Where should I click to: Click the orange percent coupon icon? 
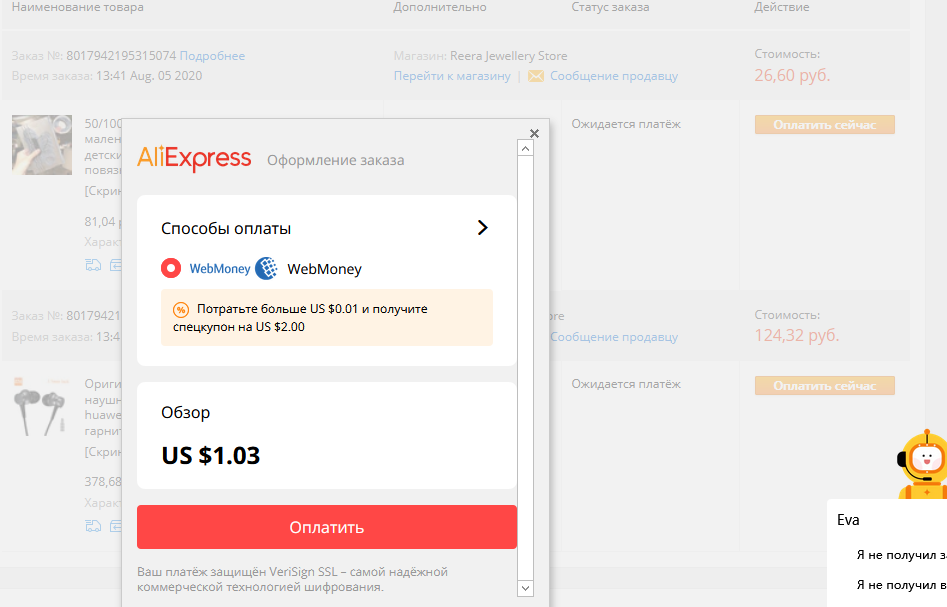pyautogui.click(x=181, y=310)
